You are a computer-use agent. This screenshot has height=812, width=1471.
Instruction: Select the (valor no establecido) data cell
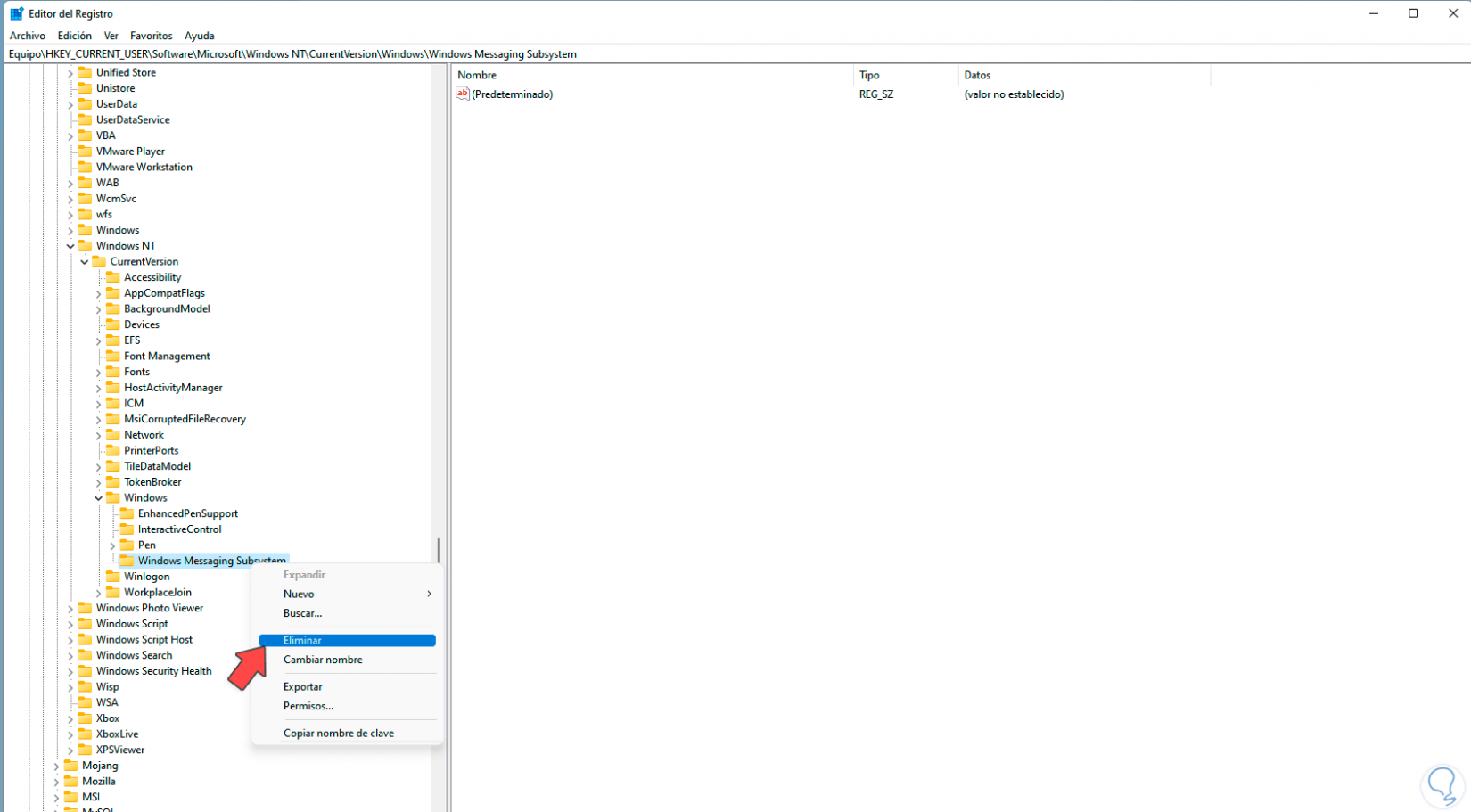[1014, 94]
